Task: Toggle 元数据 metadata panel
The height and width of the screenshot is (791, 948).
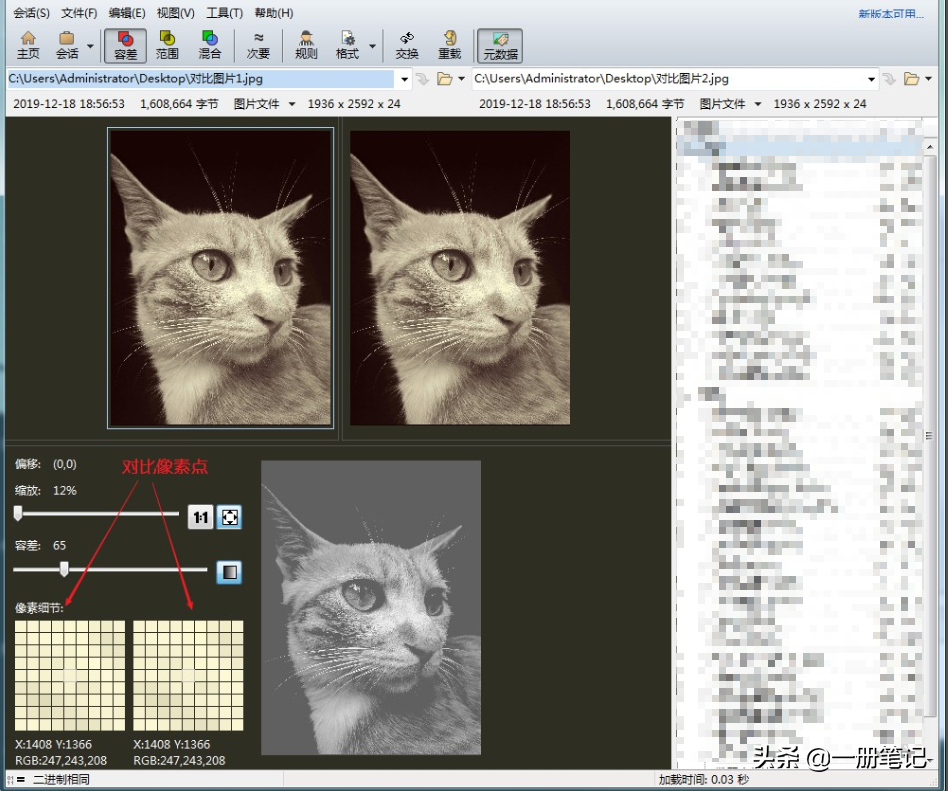Action: pos(500,45)
